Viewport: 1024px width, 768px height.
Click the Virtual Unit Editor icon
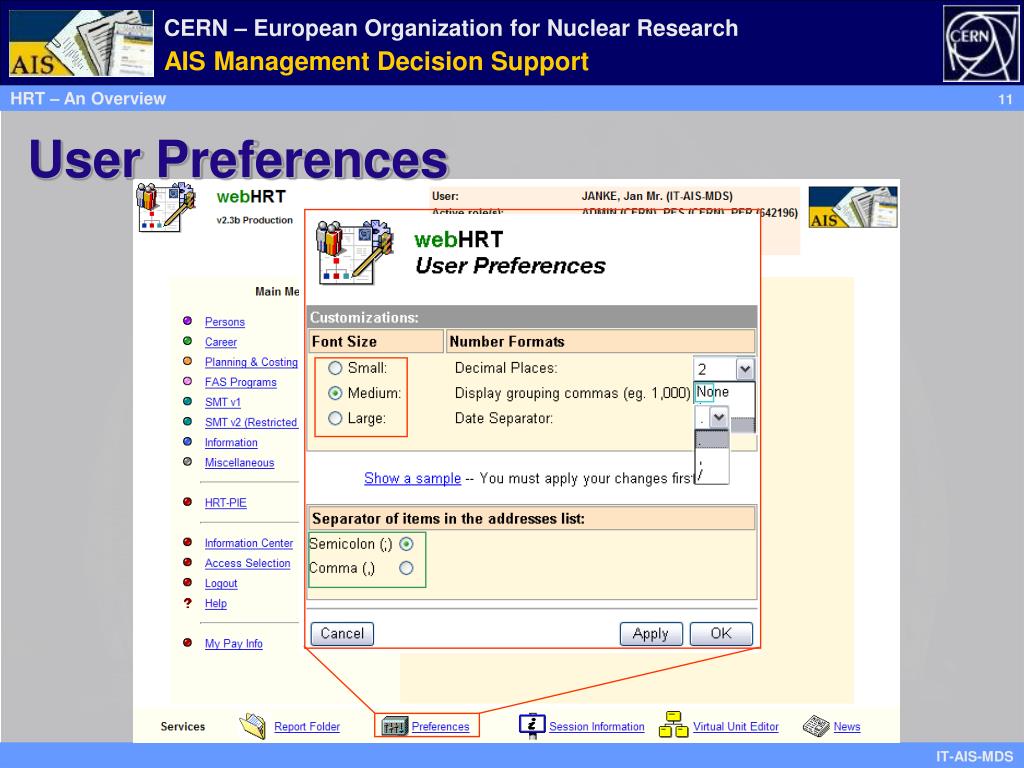(x=673, y=725)
